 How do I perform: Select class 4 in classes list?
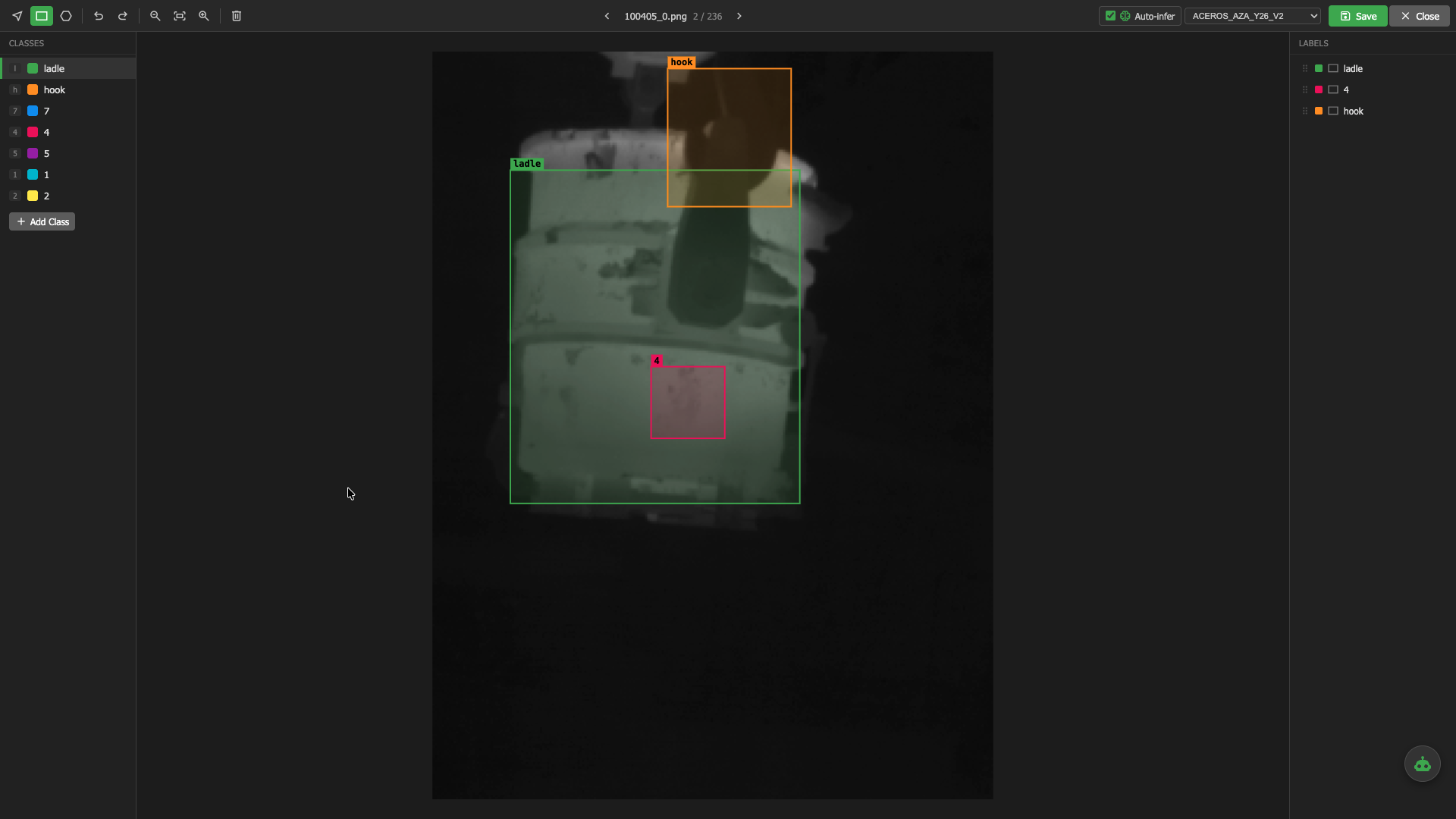(x=68, y=132)
